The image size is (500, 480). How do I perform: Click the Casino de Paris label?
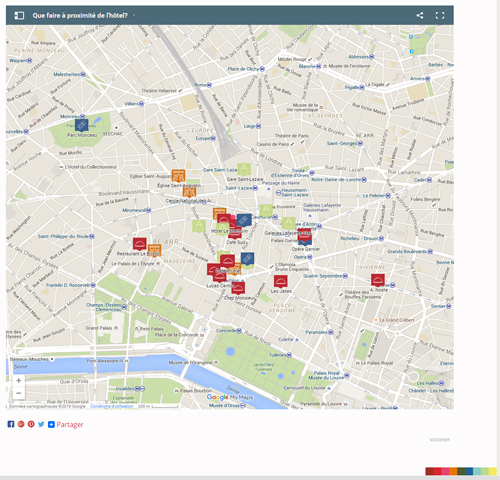[x=273, y=144]
